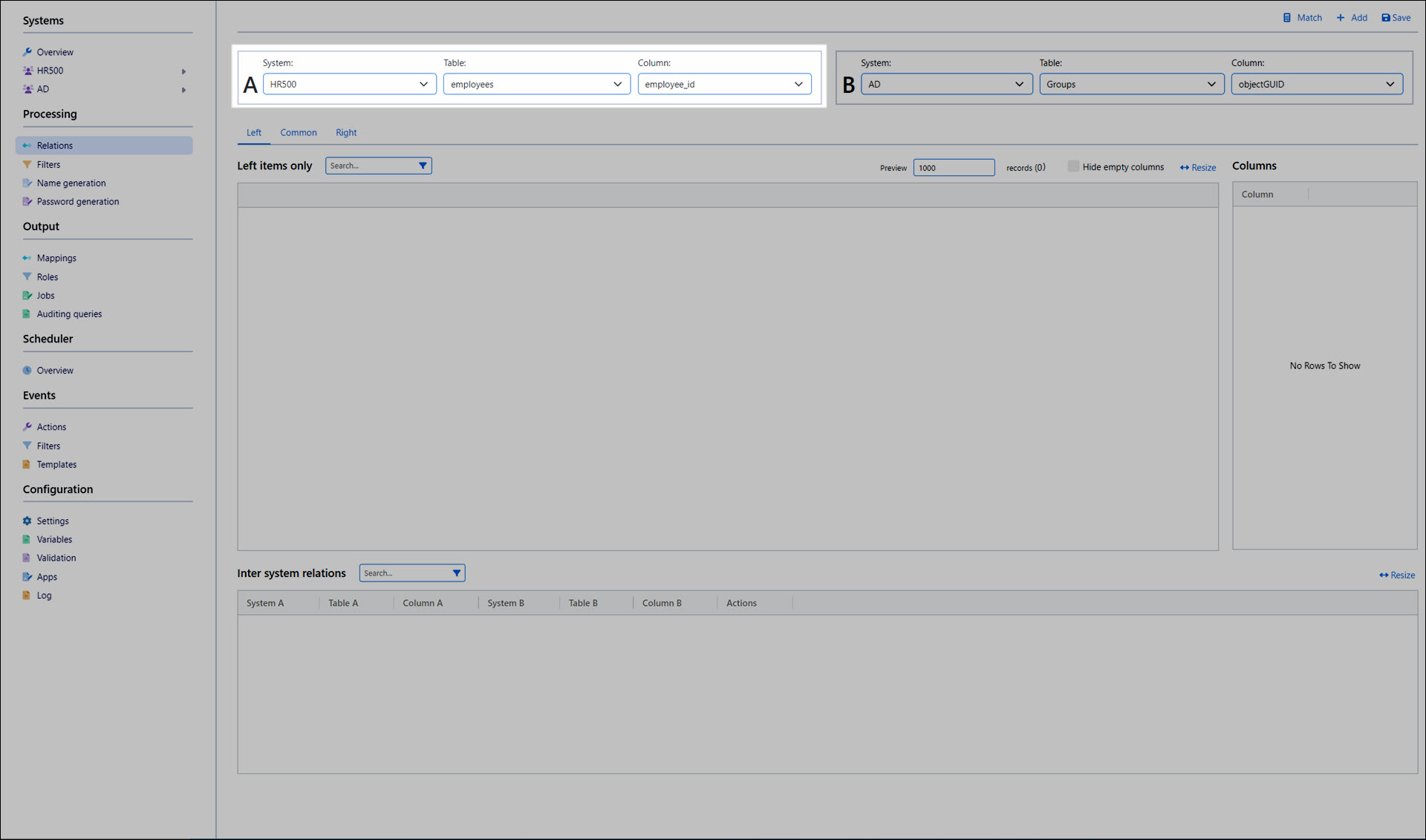The image size is (1426, 840).
Task: Toggle the Hide empty columns checkbox
Action: pyautogui.click(x=1073, y=166)
